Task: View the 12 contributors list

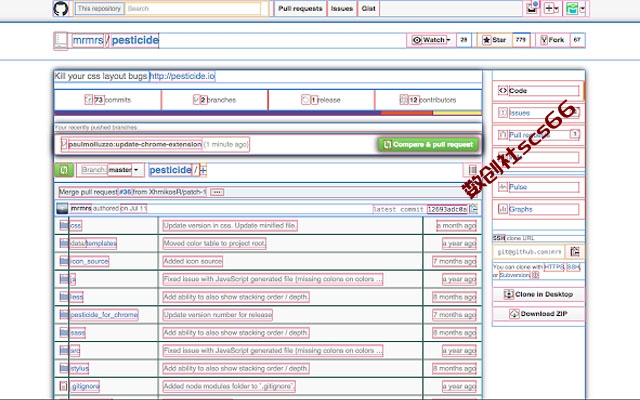Action: coord(428,100)
